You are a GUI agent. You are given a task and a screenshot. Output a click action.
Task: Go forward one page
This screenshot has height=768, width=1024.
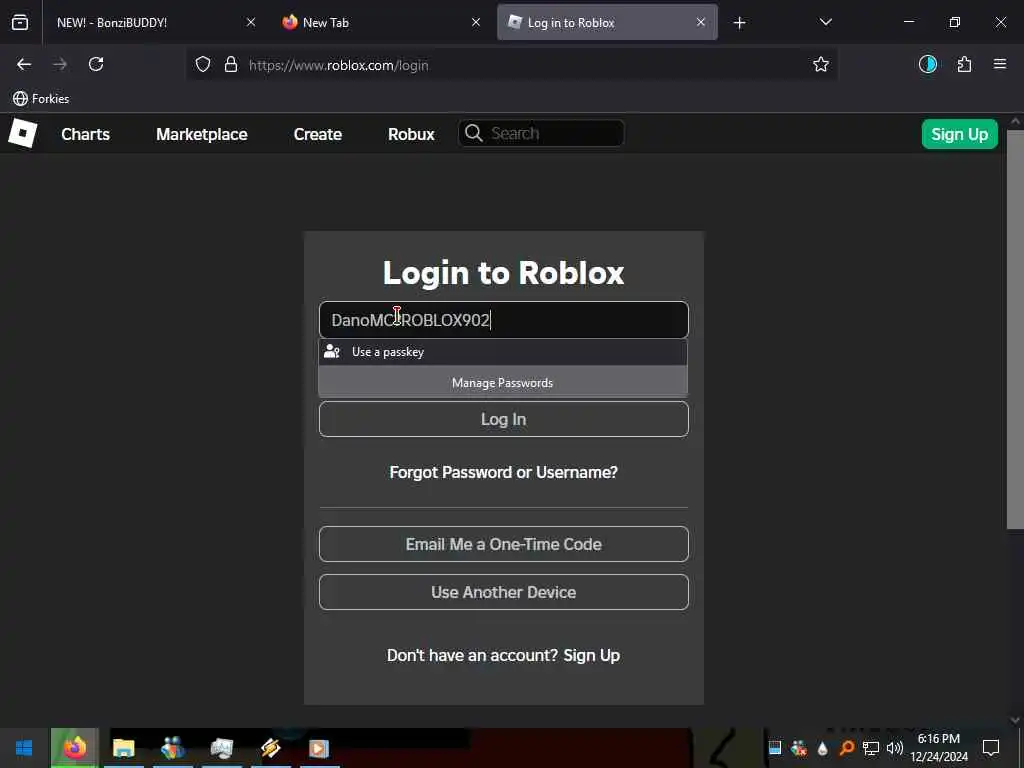click(60, 64)
